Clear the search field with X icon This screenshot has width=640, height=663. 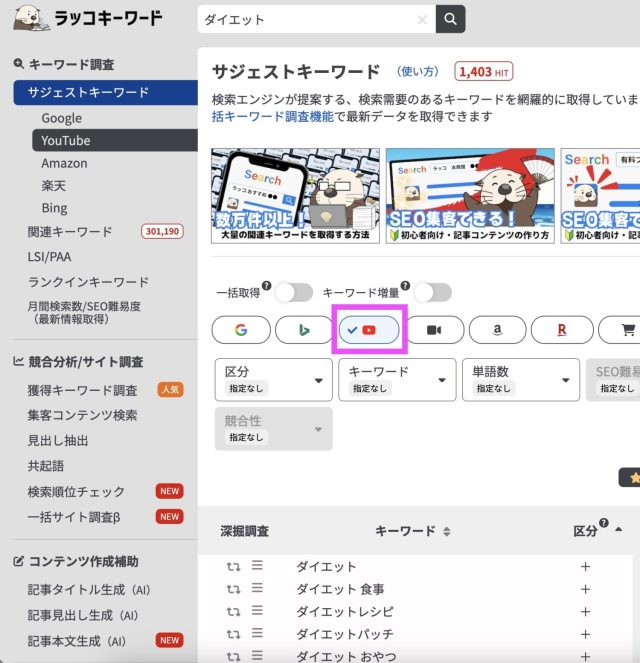coord(422,19)
